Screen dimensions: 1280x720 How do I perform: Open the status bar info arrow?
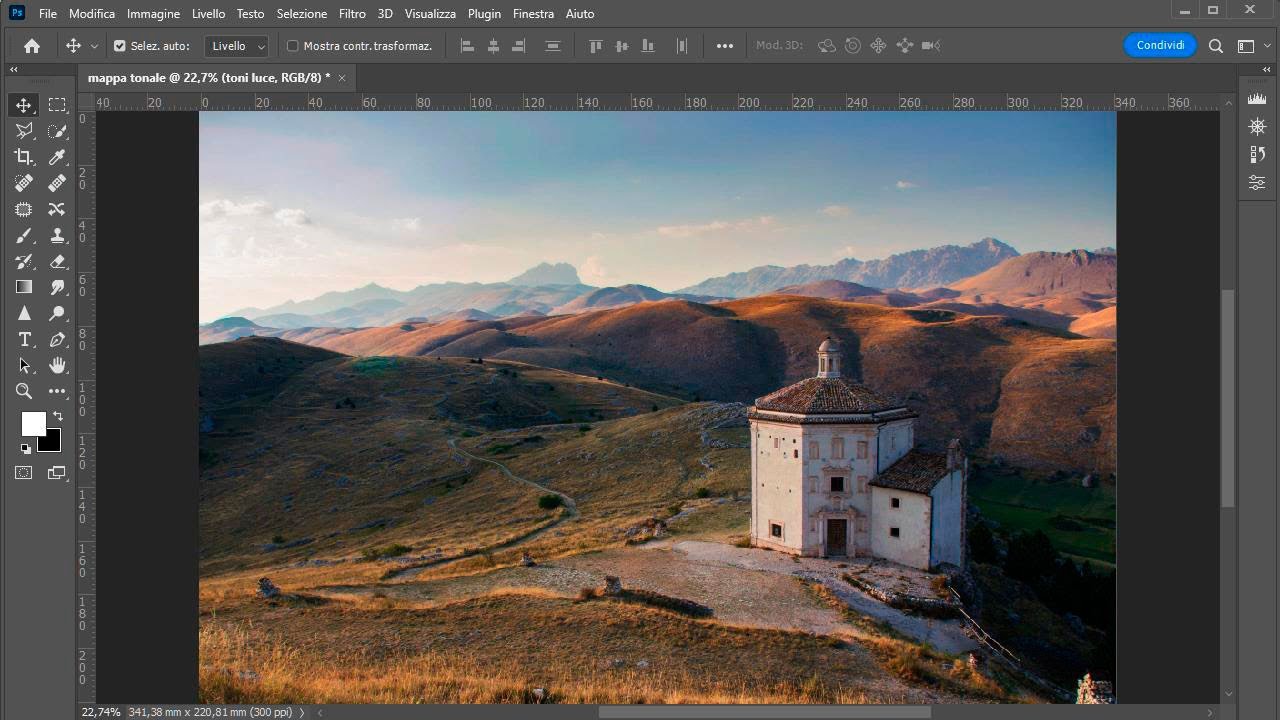tap(303, 712)
